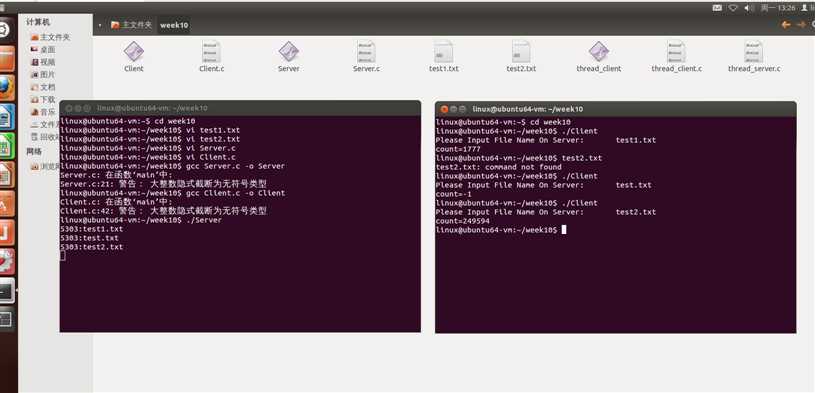
Task: Go forward with the file manager's forward arrow
Action: click(801, 24)
